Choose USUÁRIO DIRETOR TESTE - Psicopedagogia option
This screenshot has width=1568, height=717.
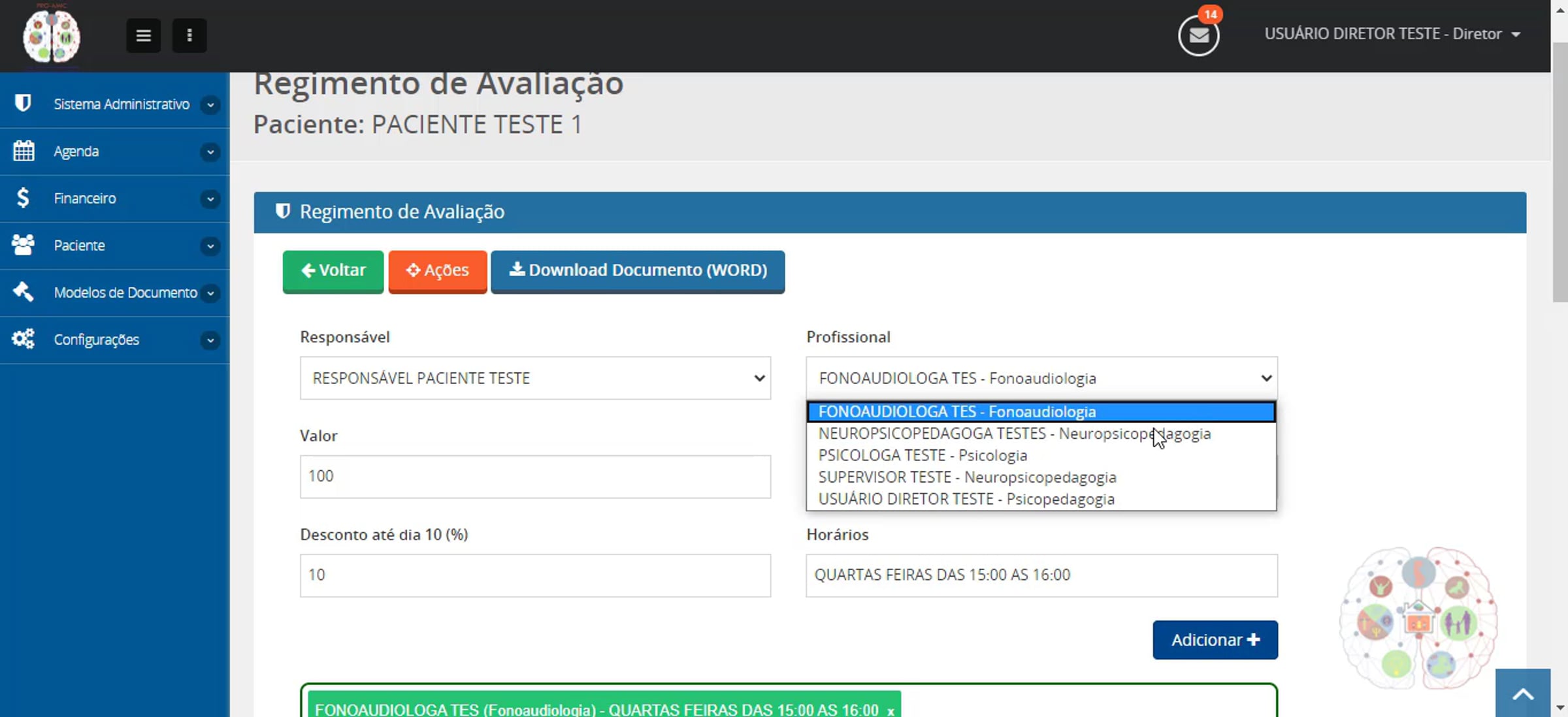(x=966, y=499)
